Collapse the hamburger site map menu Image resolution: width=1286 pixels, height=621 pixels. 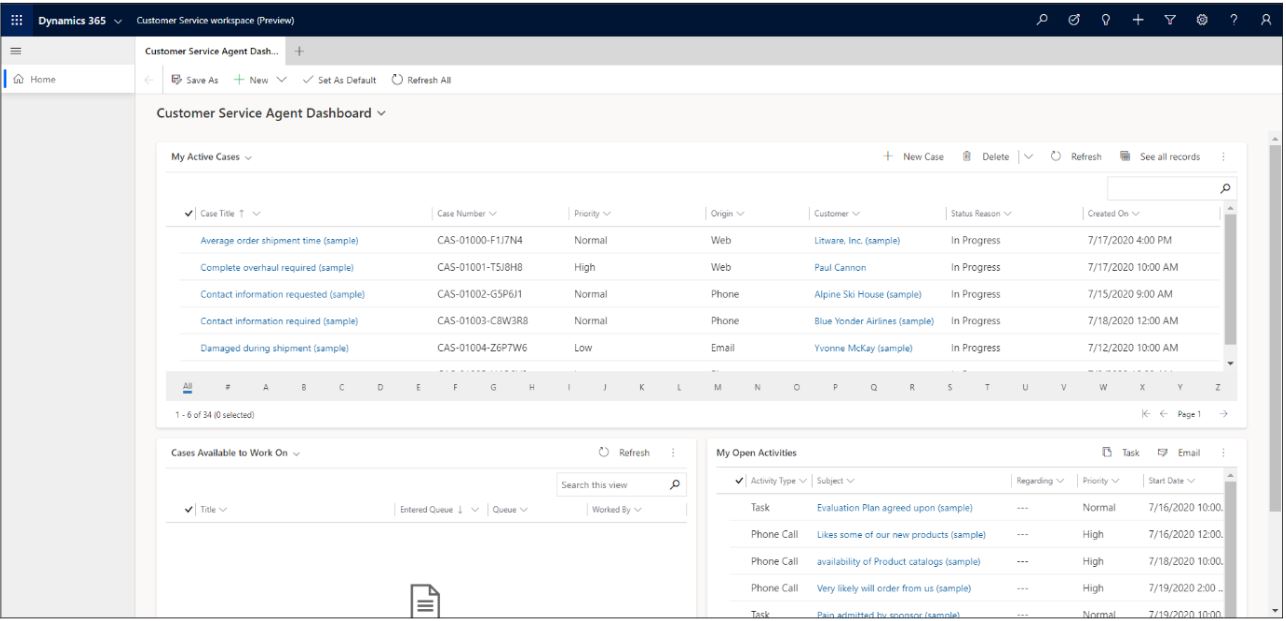[17, 49]
